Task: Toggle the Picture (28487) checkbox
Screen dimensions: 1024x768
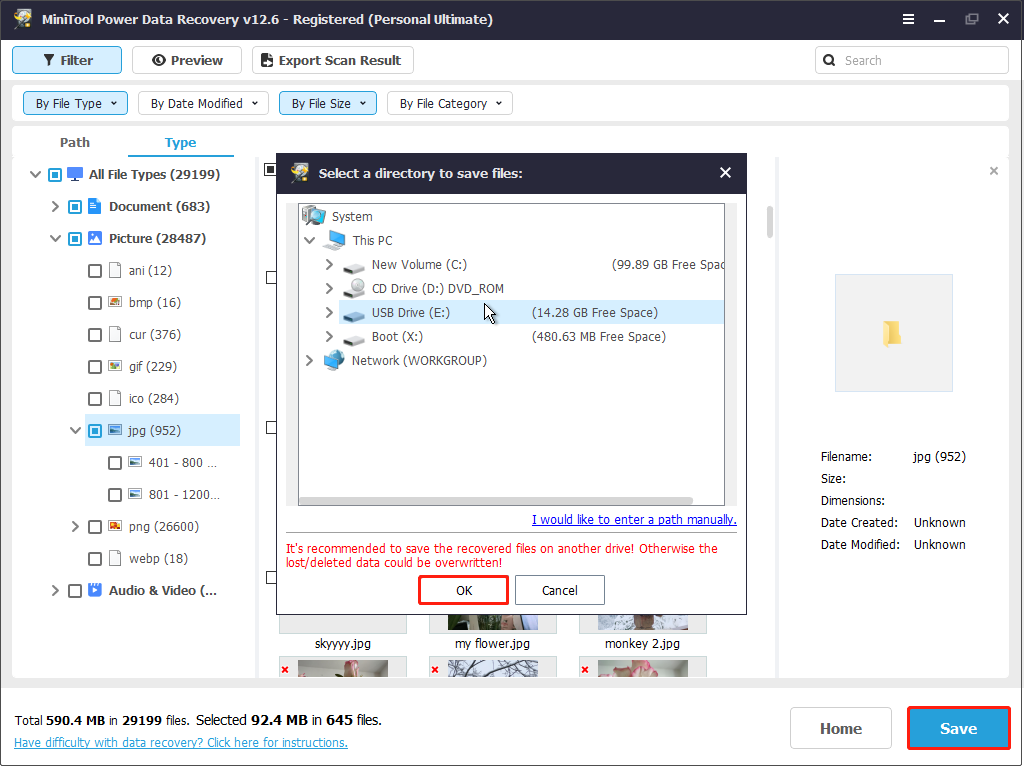Action: pos(75,238)
